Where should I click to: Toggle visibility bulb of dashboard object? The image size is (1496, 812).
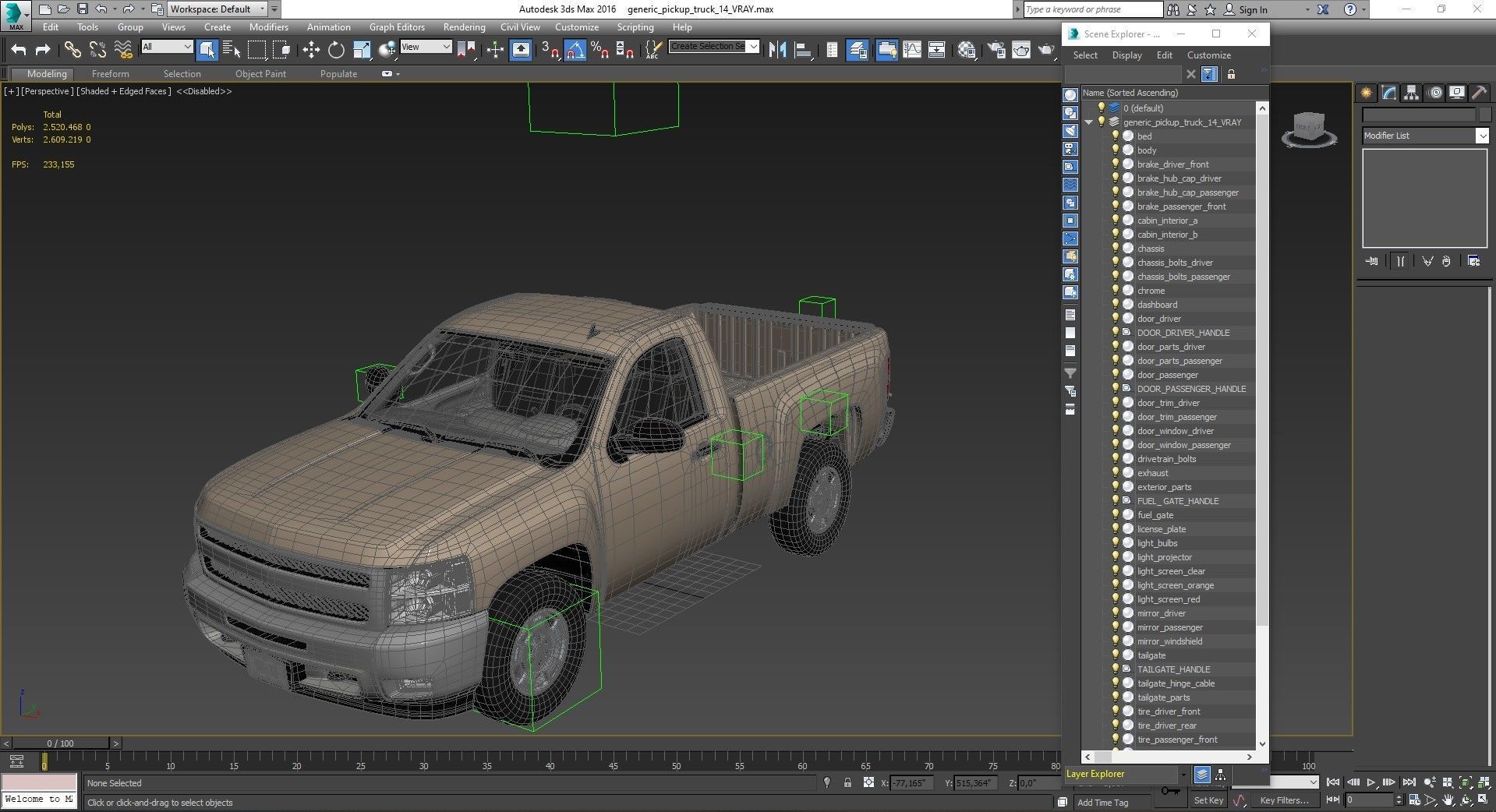[1115, 304]
